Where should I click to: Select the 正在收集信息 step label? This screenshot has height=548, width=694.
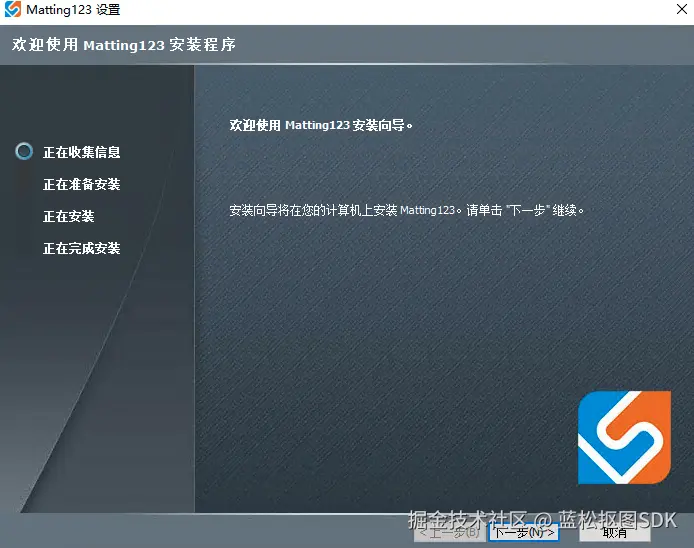[81, 152]
